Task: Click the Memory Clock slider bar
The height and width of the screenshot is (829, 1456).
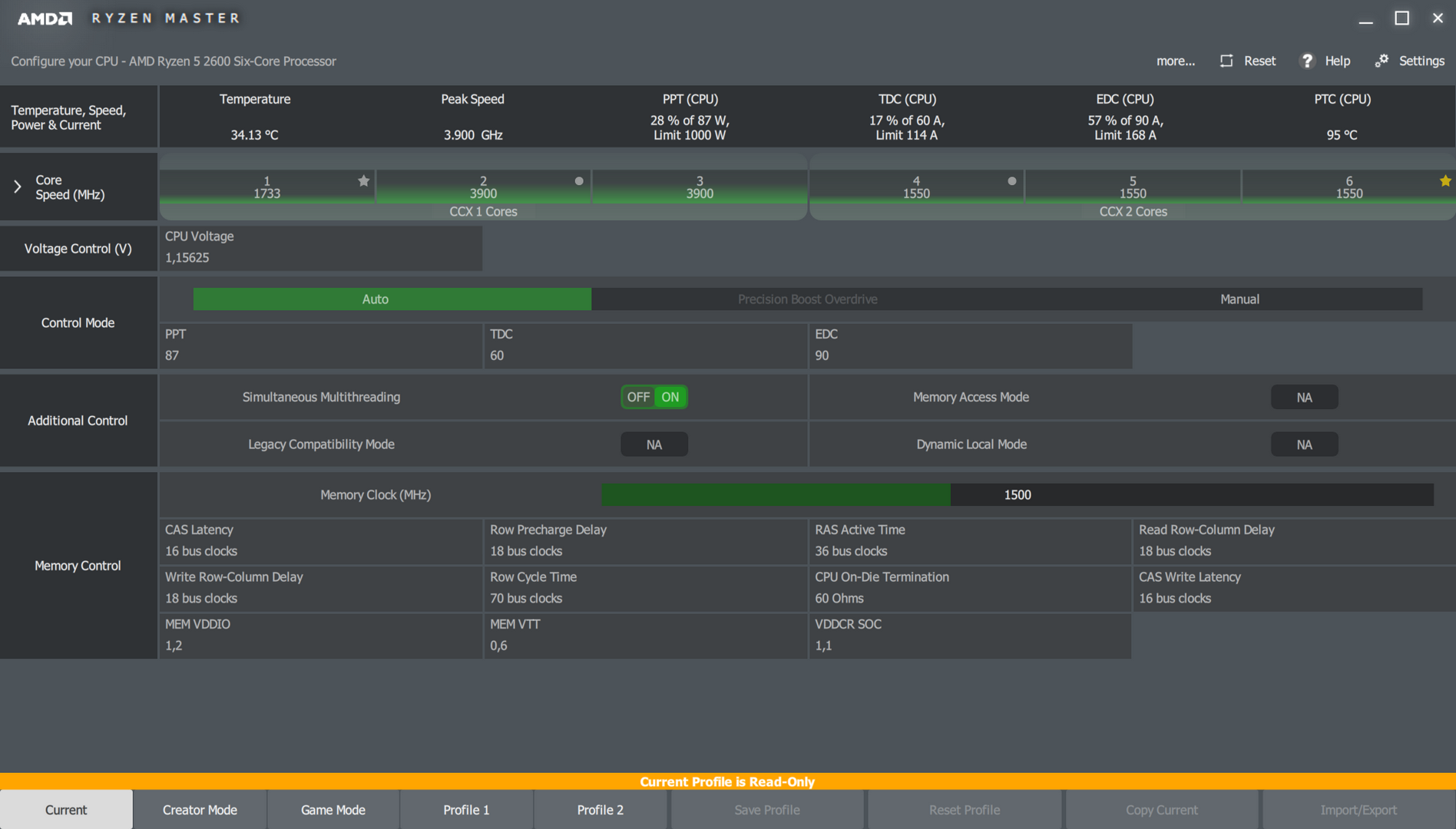Action: click(1017, 495)
